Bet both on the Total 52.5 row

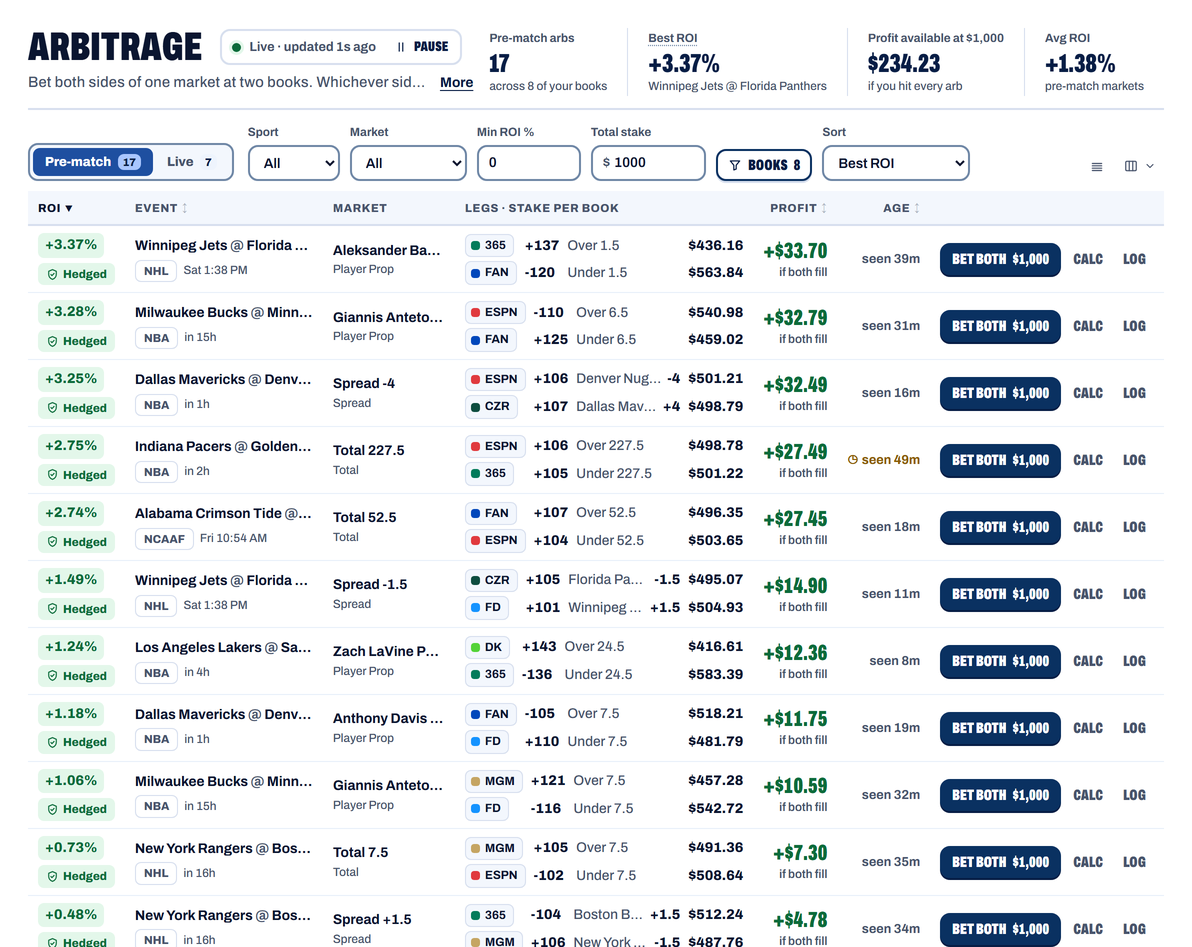coord(1000,527)
